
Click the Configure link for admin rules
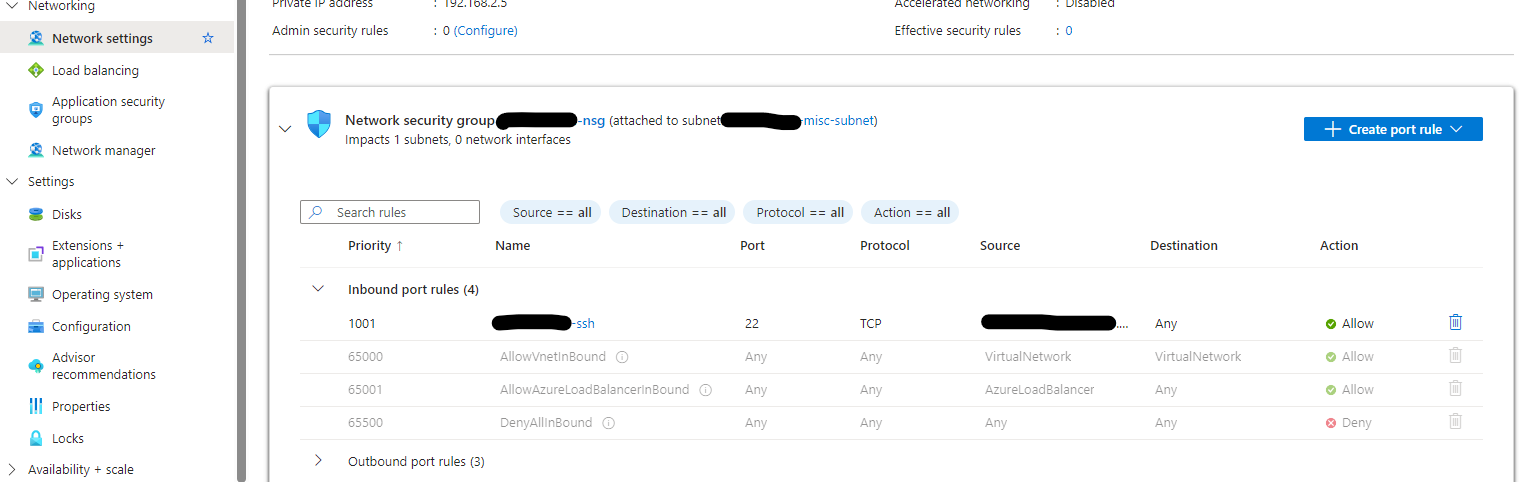(486, 31)
